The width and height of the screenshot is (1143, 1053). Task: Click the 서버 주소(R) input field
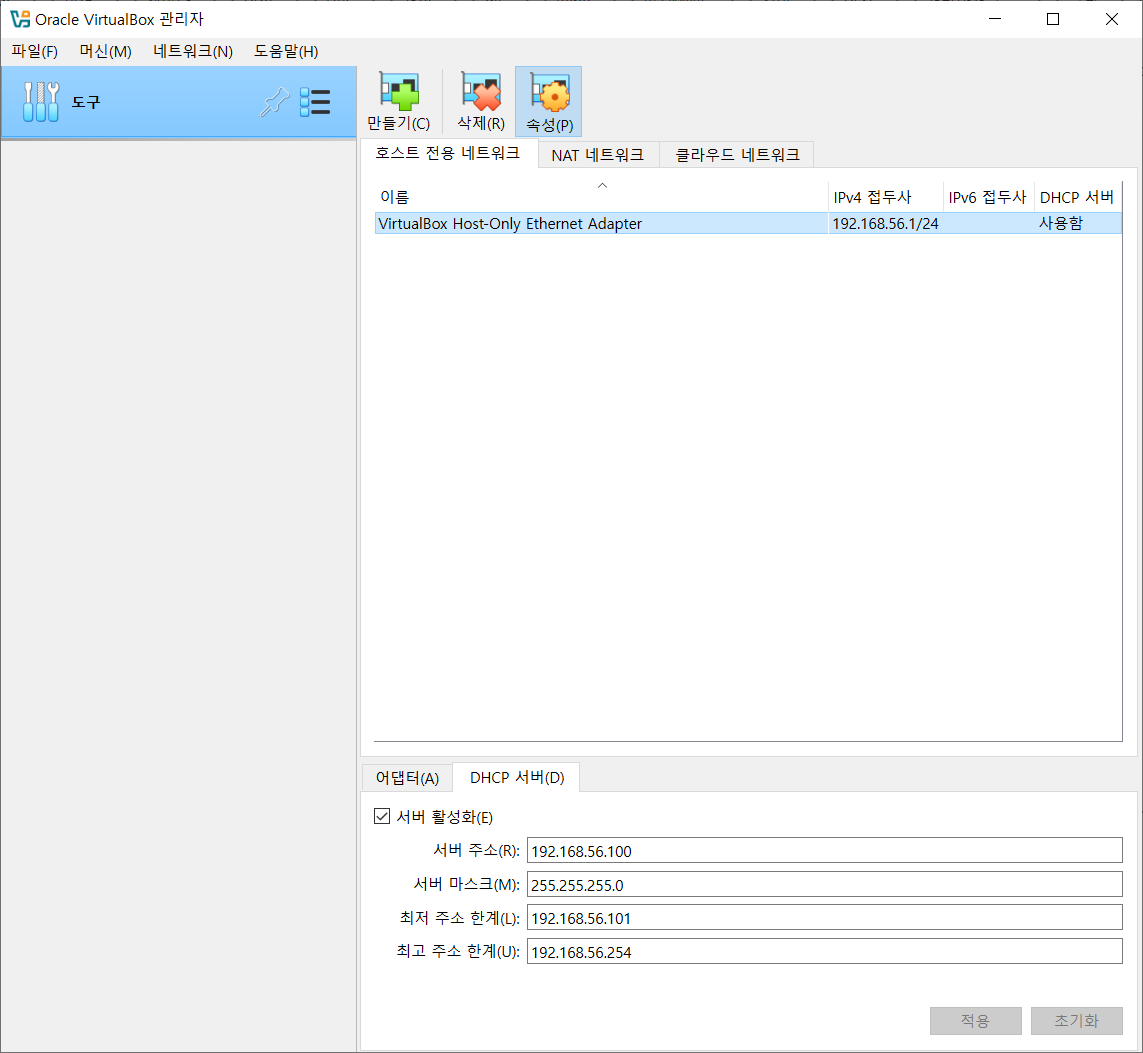[824, 850]
